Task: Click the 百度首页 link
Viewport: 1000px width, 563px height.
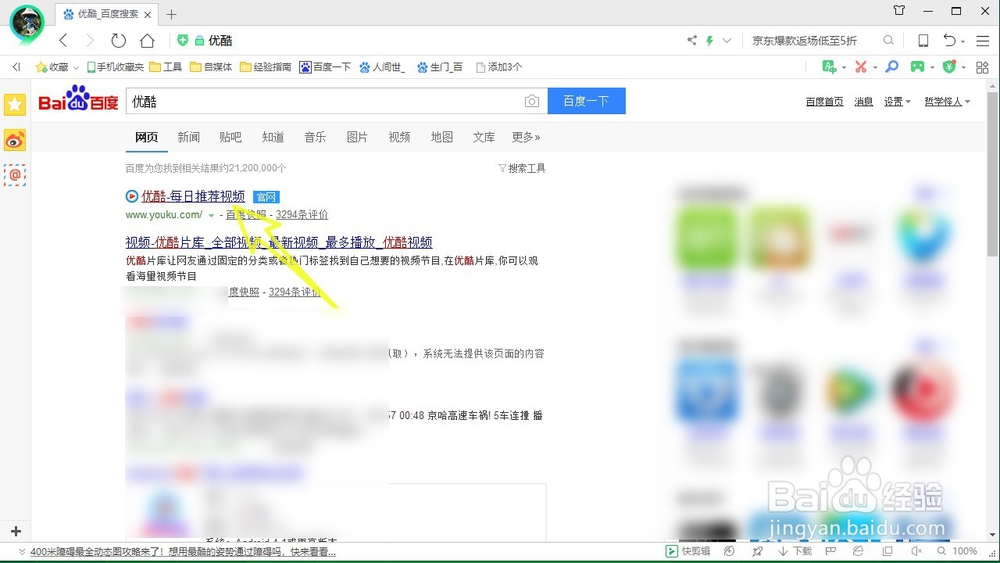Action: point(824,102)
